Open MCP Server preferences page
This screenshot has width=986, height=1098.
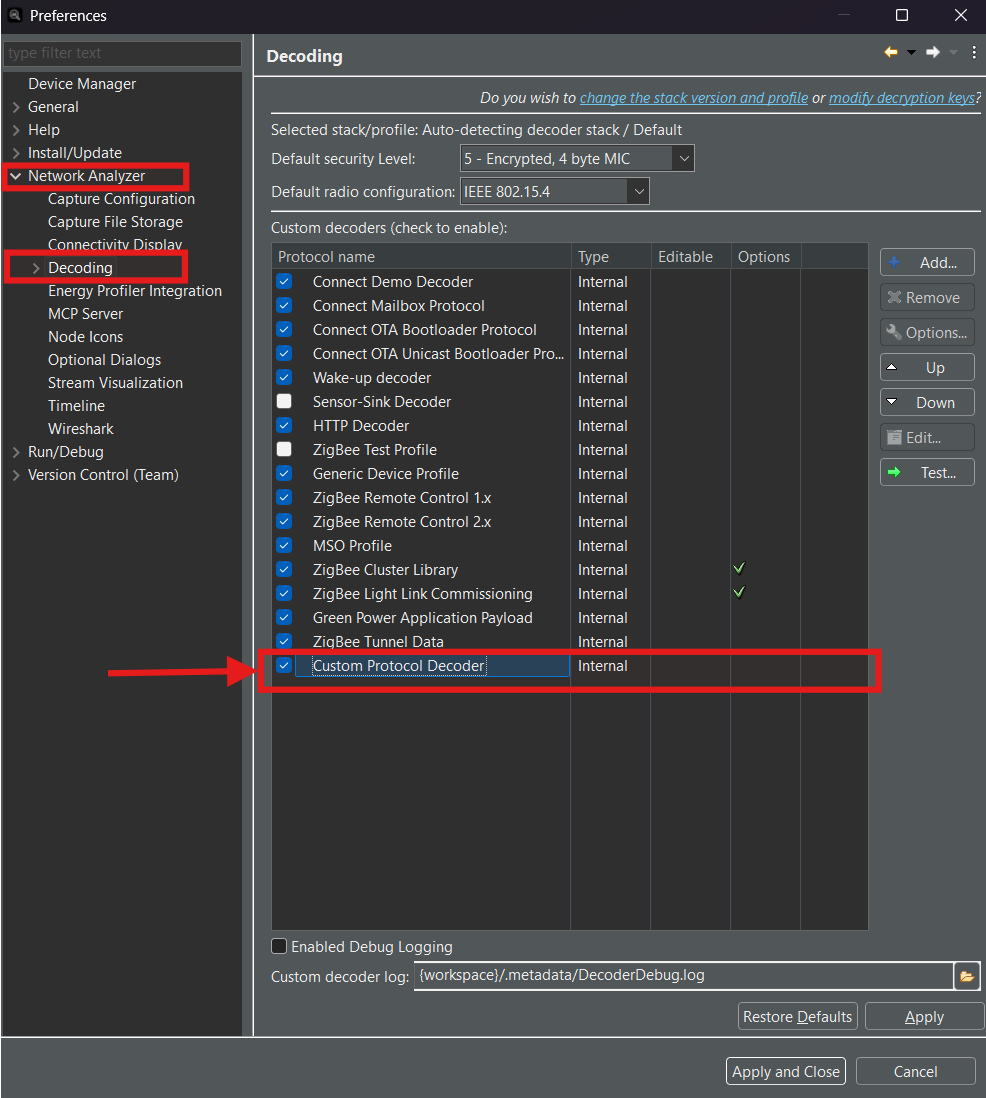(x=85, y=314)
